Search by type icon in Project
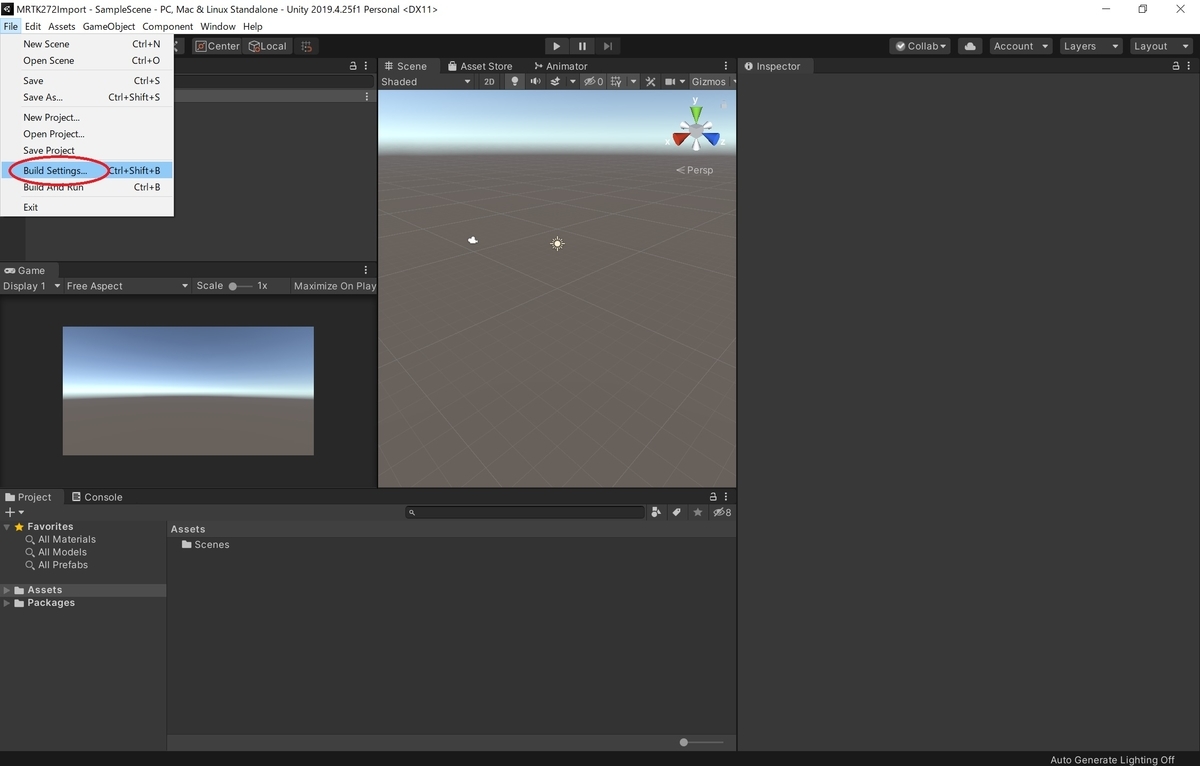The width and height of the screenshot is (1200, 766). coord(656,512)
